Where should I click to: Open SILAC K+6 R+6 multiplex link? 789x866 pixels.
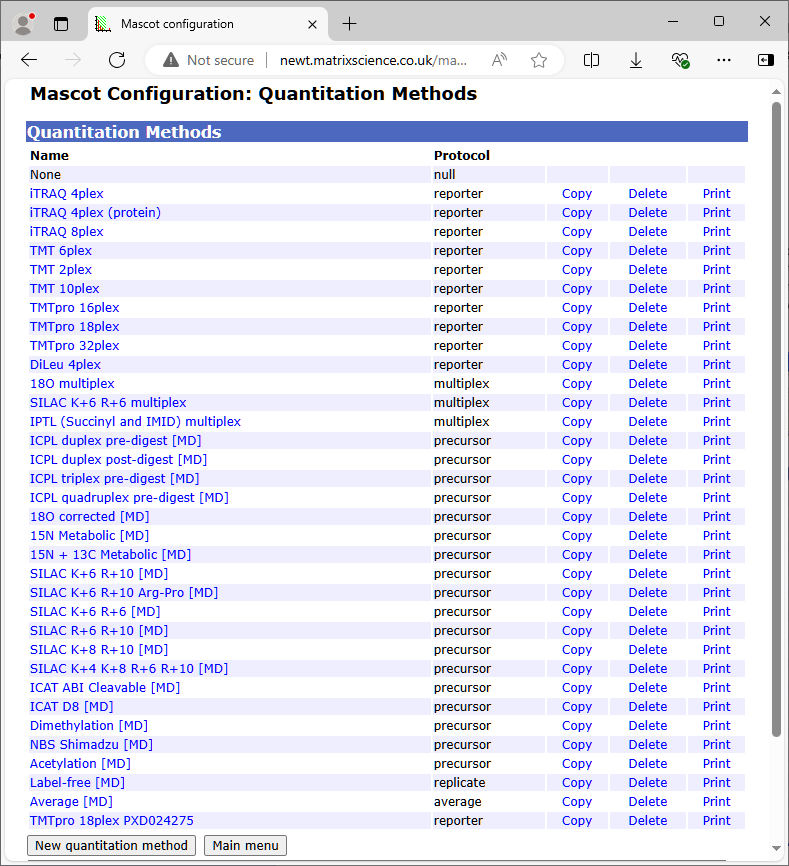(x=108, y=403)
